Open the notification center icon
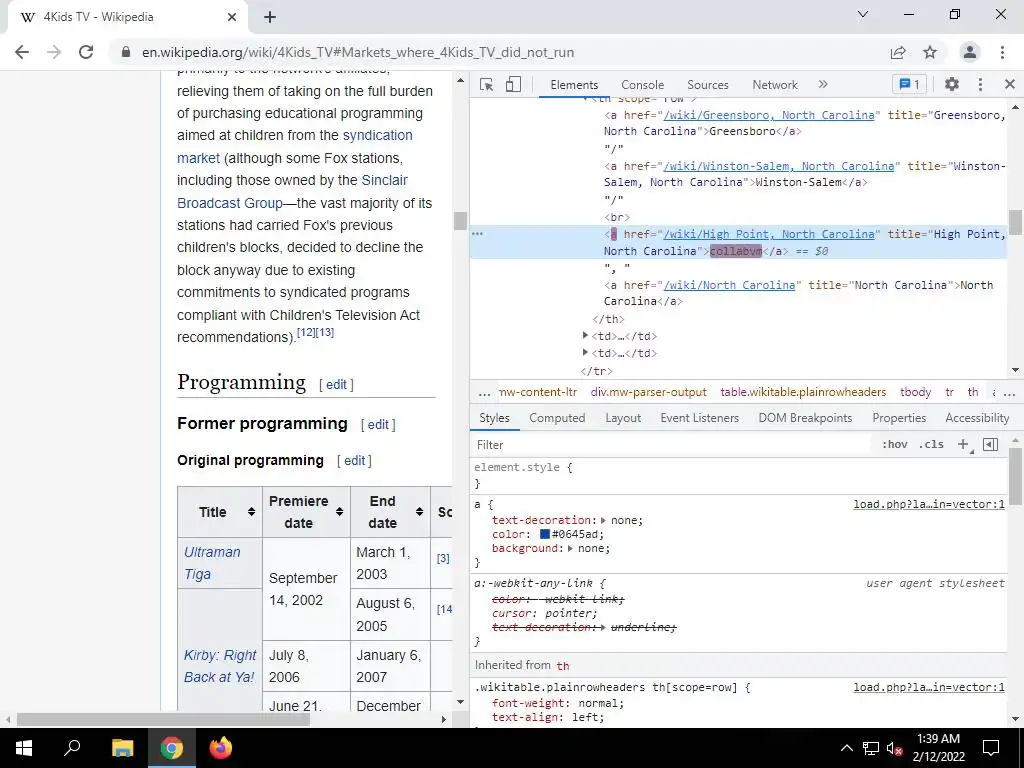The height and width of the screenshot is (768, 1024). (991, 748)
